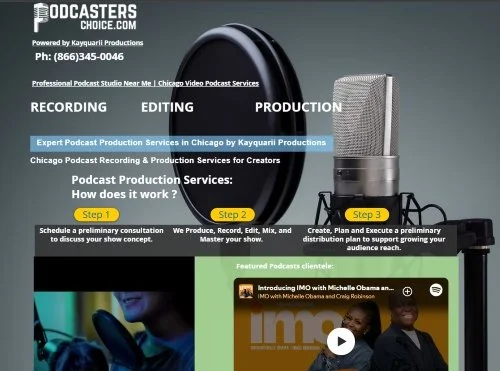Image resolution: width=500 pixels, height=371 pixels.
Task: Open the RECORDING menu item
Action: tap(69, 107)
